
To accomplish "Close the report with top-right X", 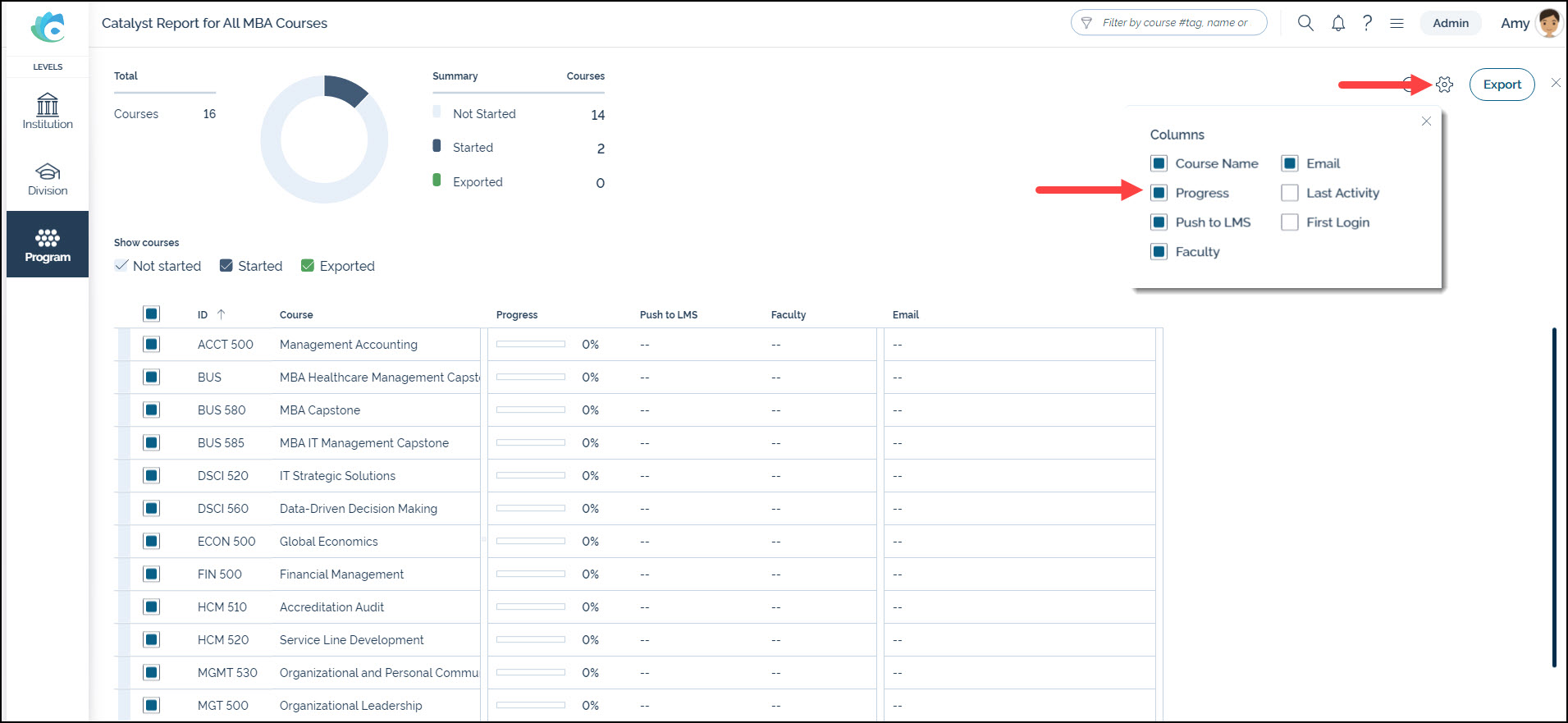I will 1556,83.
